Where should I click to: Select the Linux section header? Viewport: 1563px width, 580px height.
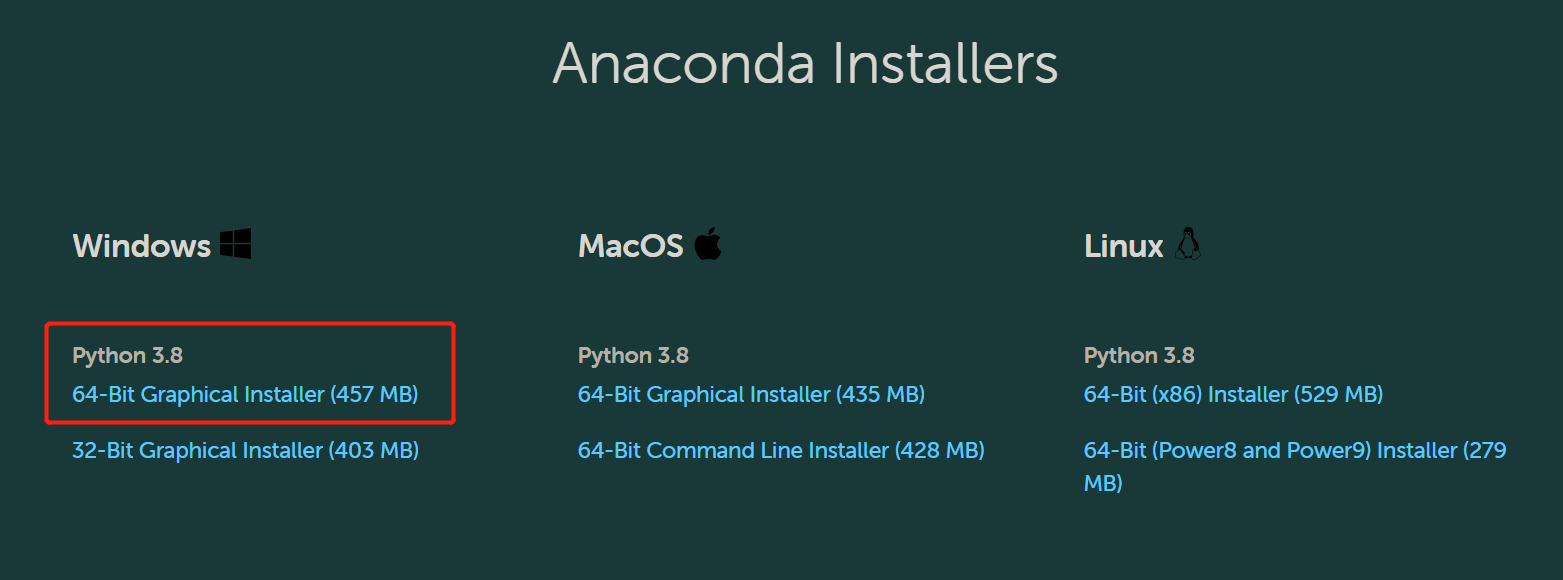click(1122, 245)
